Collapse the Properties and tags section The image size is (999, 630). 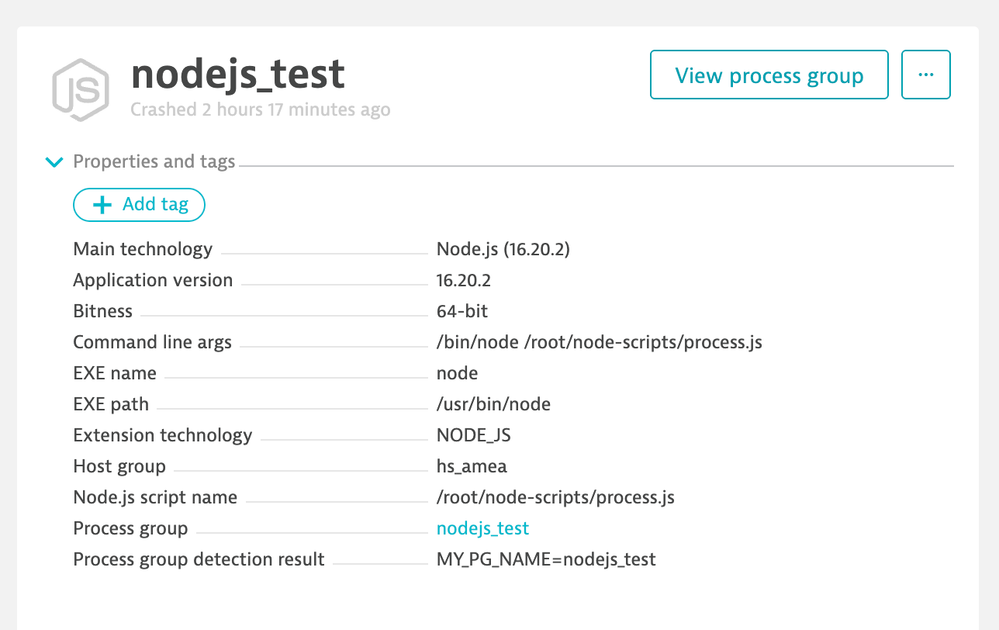tap(55, 162)
